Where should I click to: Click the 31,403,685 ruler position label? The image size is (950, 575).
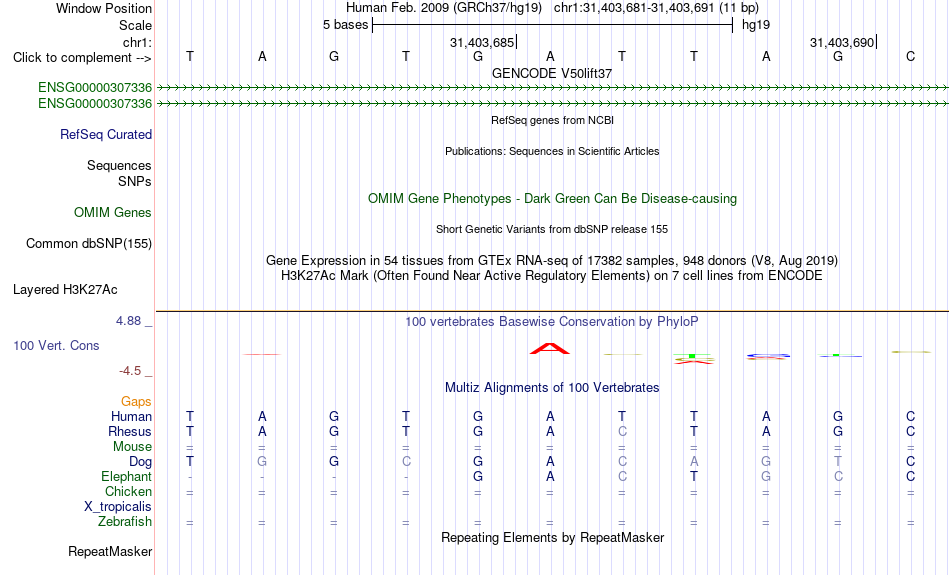pos(482,42)
